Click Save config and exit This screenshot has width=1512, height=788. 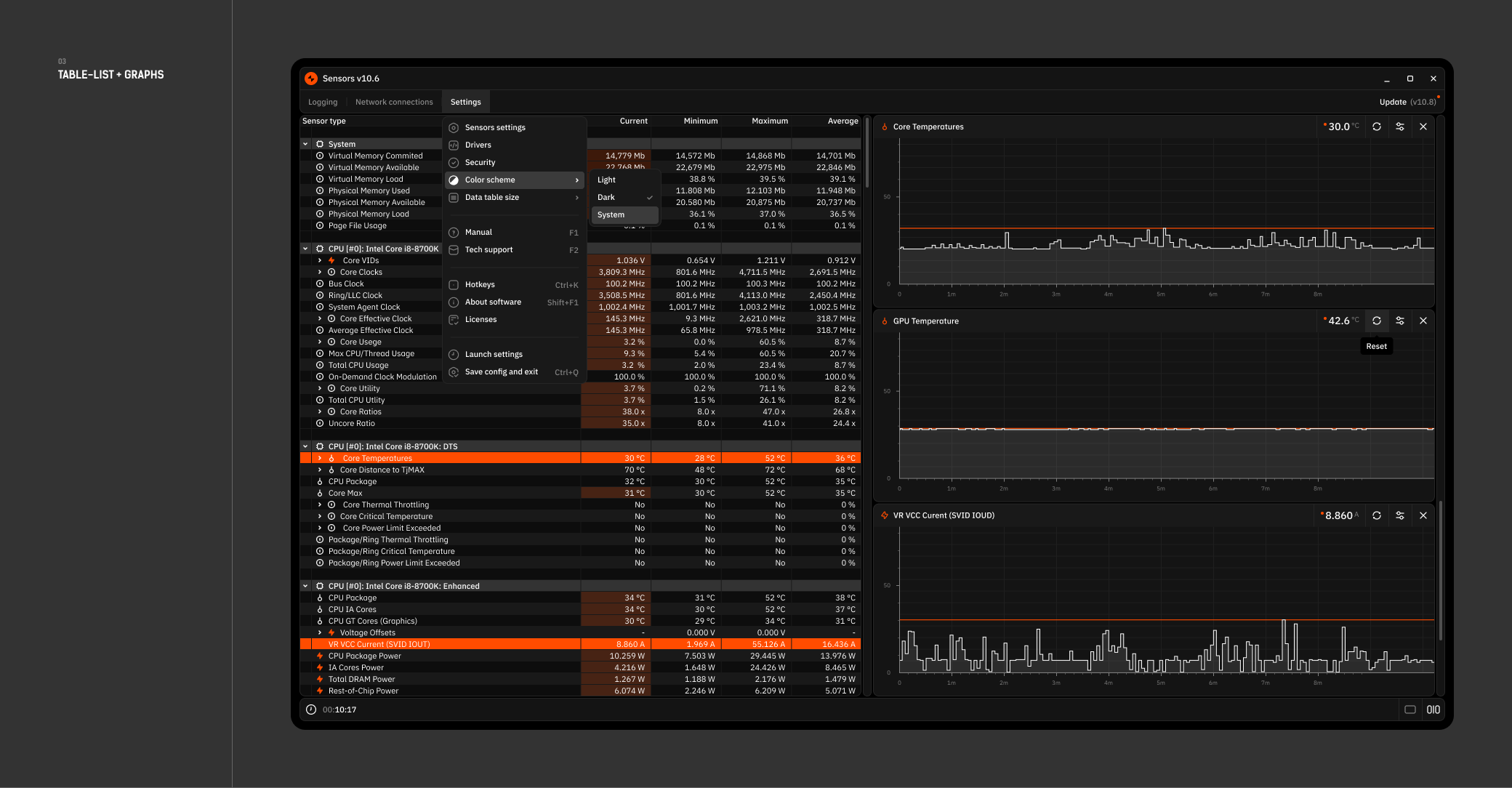coord(502,371)
